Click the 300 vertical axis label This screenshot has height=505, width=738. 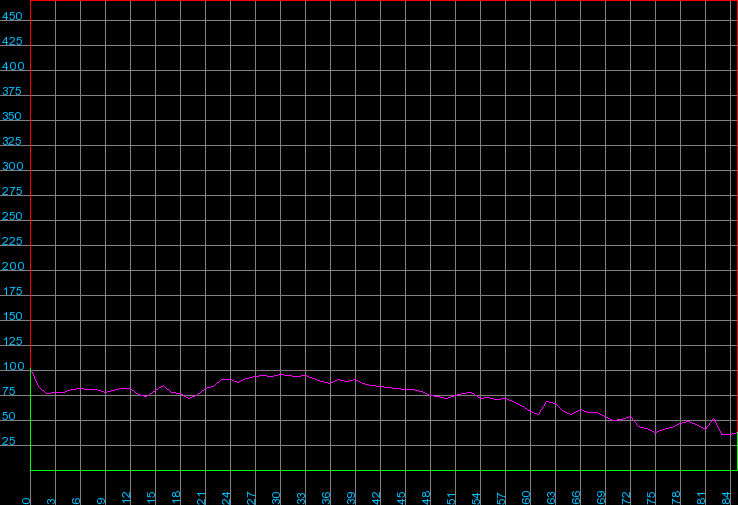click(12, 166)
